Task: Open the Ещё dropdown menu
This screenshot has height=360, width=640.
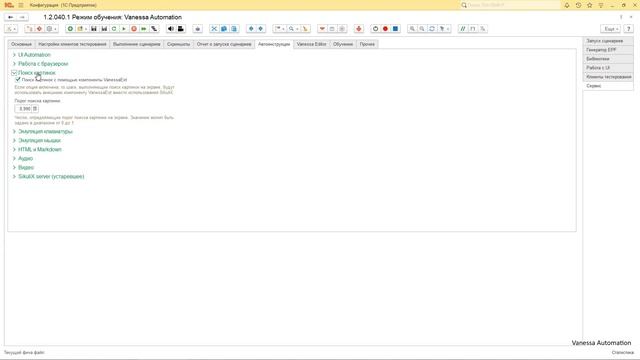Action: 611,29
